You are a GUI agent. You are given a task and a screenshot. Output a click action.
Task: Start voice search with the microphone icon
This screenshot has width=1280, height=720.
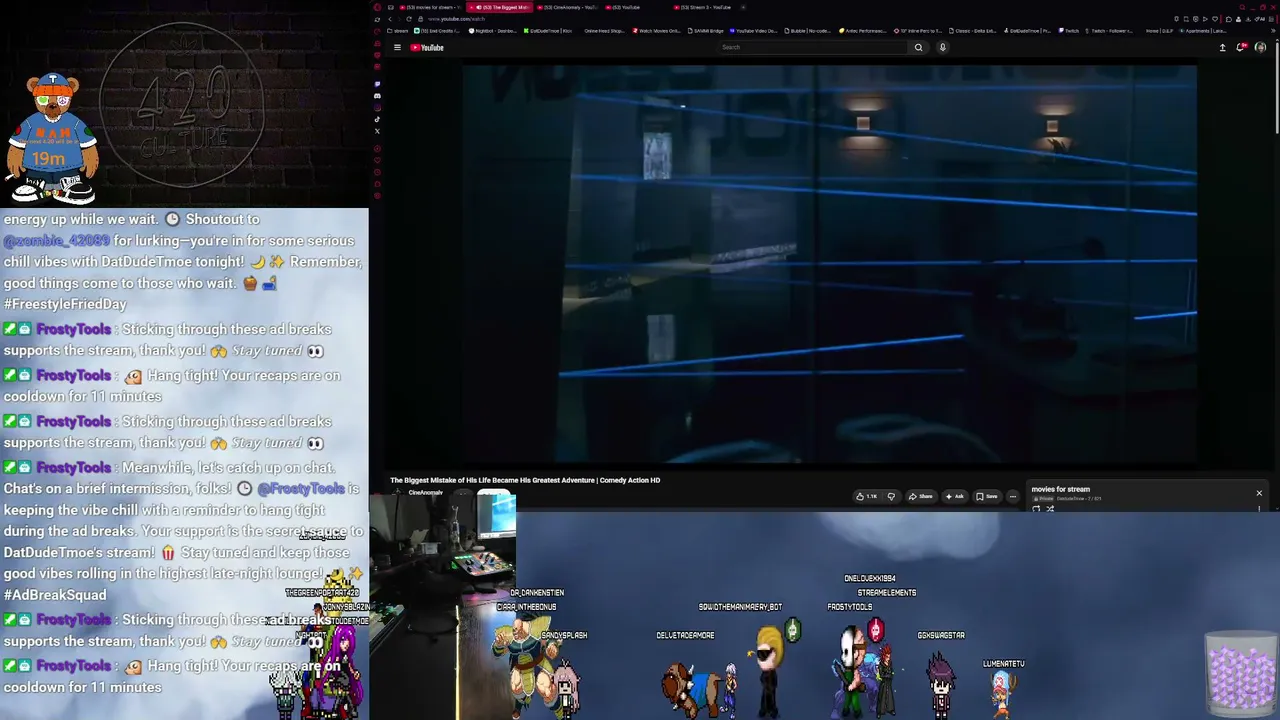[942, 47]
